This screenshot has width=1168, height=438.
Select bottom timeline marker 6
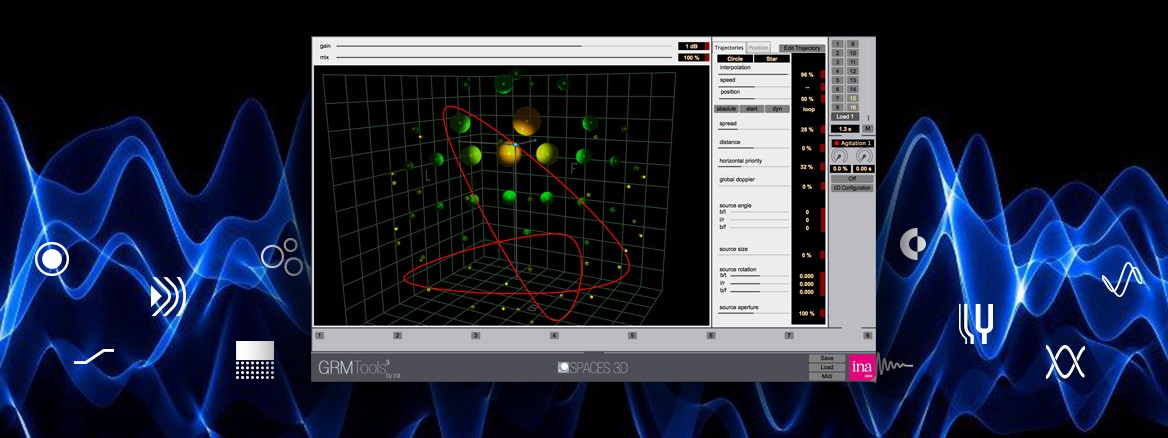pos(711,336)
